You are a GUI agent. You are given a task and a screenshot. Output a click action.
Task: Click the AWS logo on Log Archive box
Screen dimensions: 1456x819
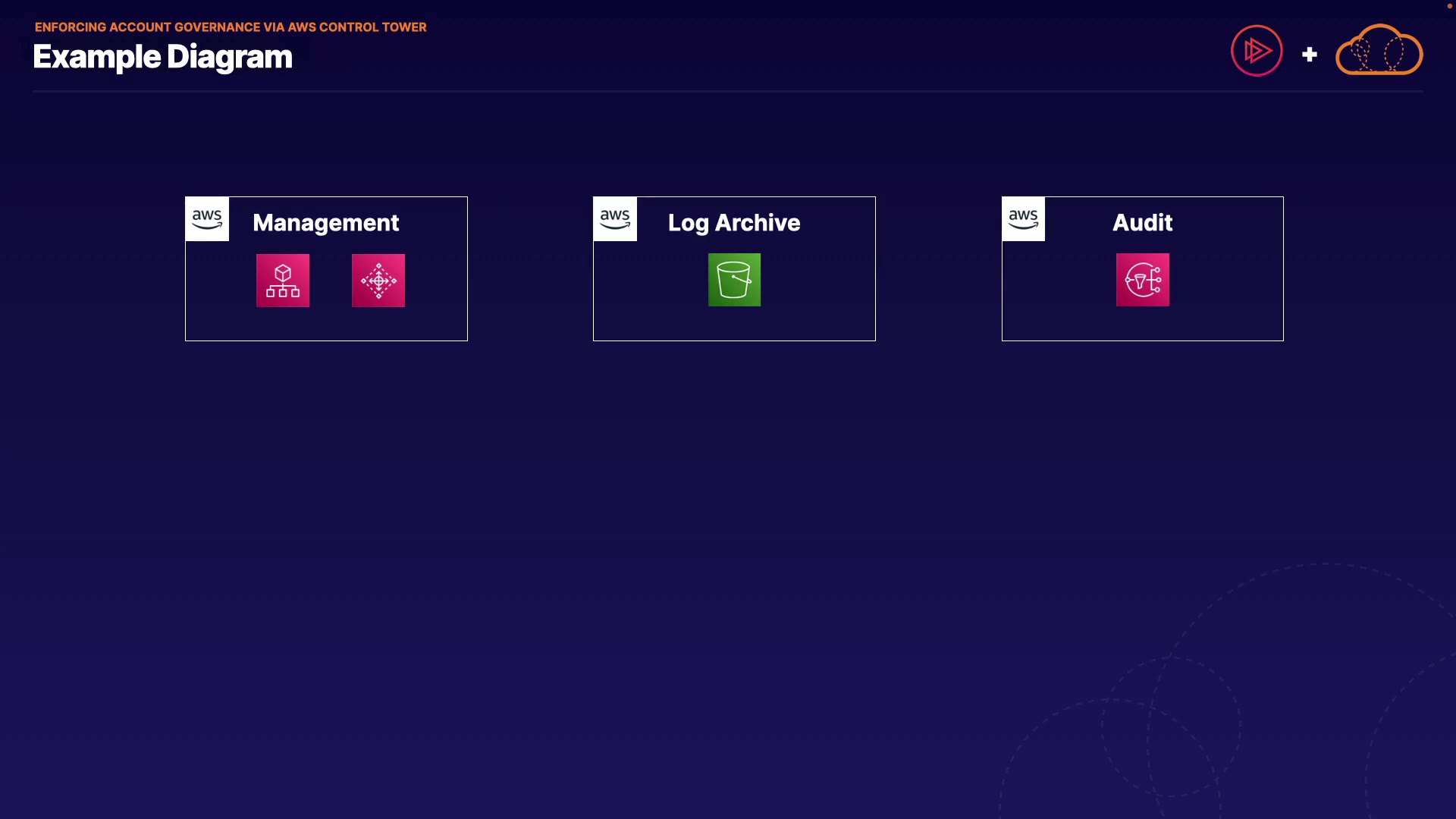(615, 219)
